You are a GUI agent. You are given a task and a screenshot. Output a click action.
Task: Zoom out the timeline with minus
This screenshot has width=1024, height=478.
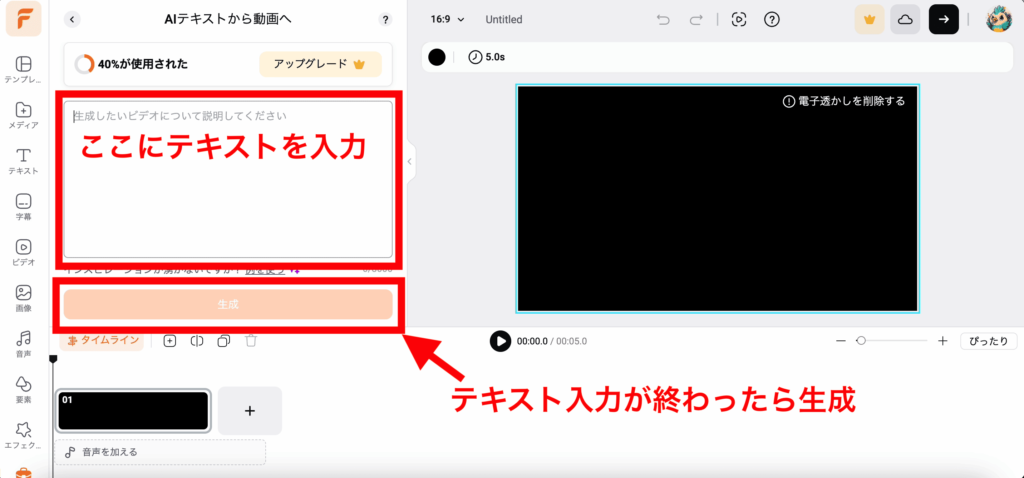tap(840, 341)
